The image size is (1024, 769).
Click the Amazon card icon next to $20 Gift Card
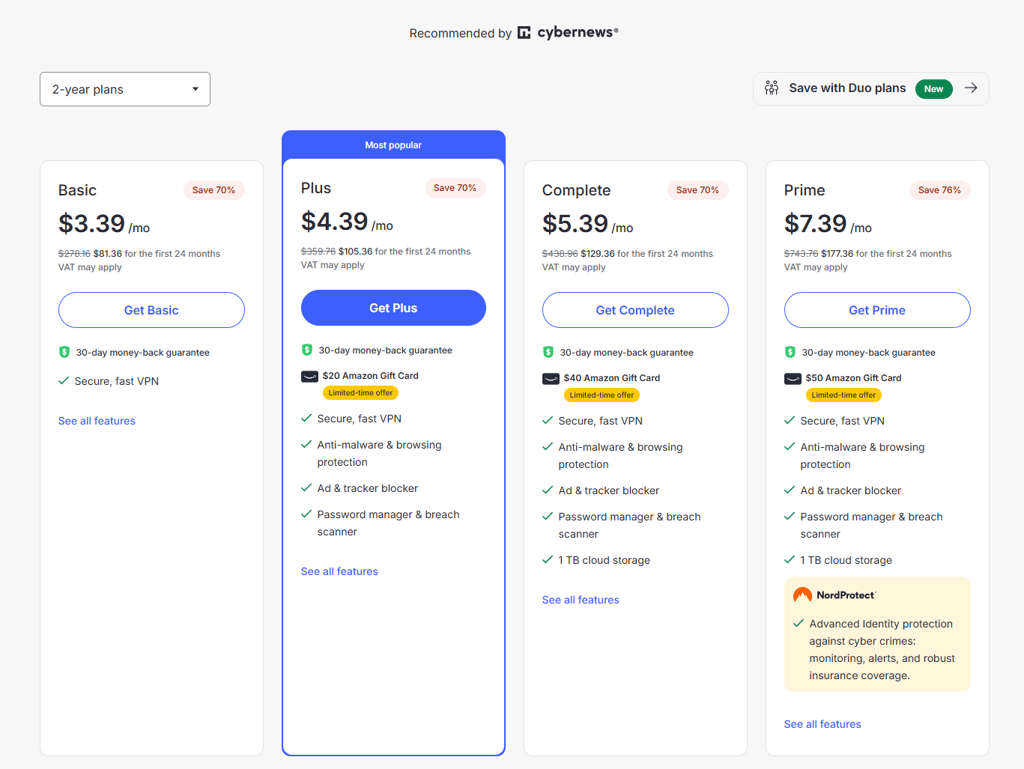(x=310, y=376)
